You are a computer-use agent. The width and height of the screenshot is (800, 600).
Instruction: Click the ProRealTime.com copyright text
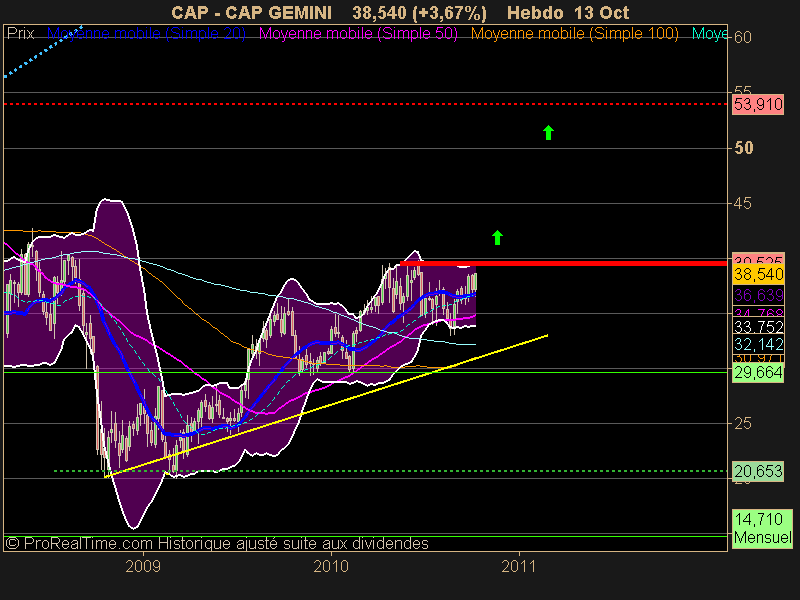pos(216,543)
